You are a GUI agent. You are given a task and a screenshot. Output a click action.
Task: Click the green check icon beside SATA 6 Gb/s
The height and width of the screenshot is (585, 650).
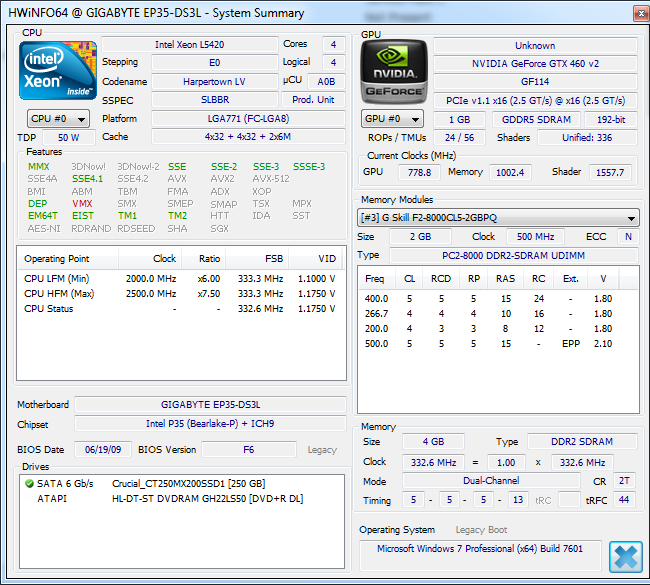29,483
